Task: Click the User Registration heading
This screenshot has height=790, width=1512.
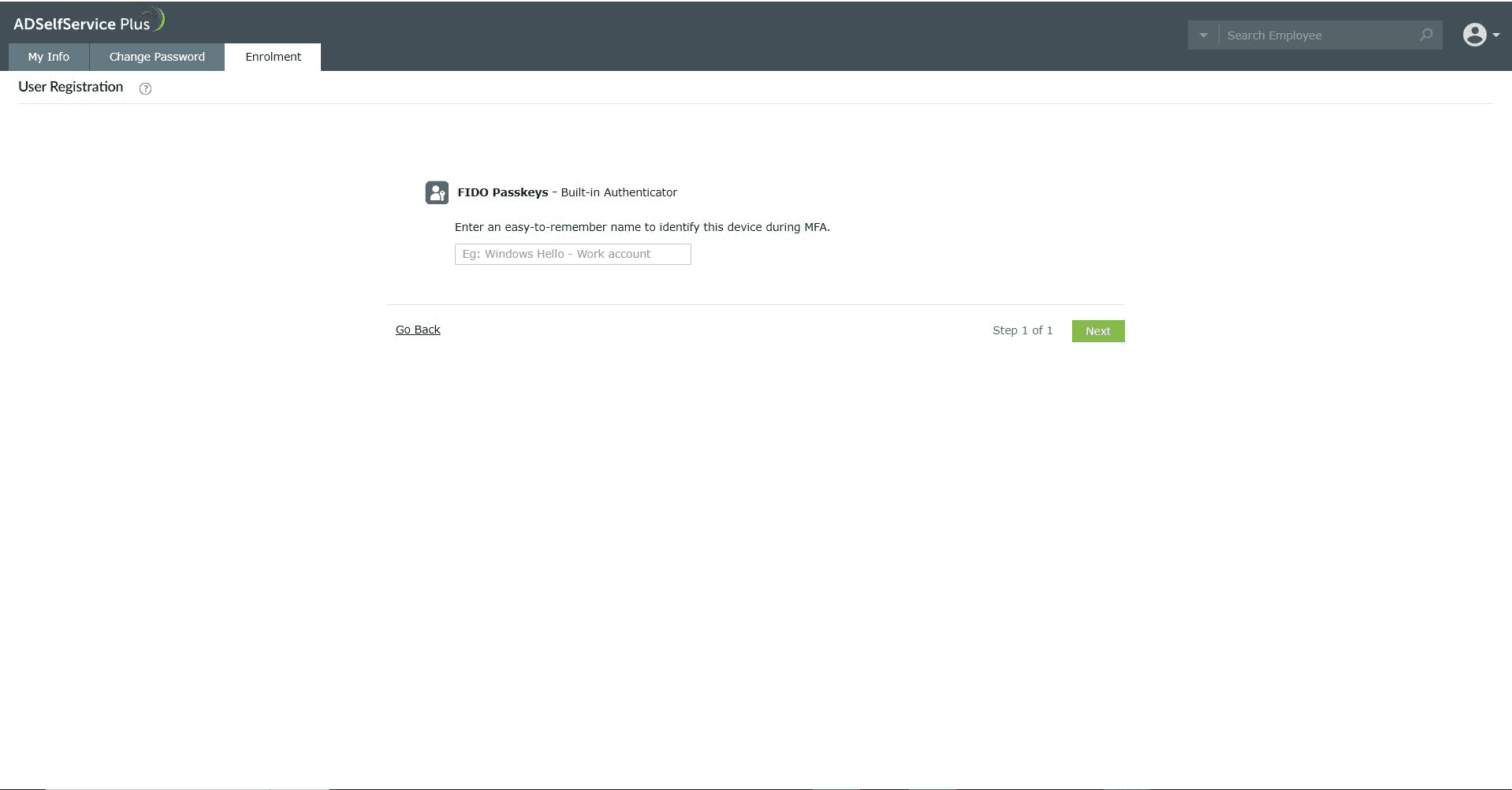Action: (70, 87)
